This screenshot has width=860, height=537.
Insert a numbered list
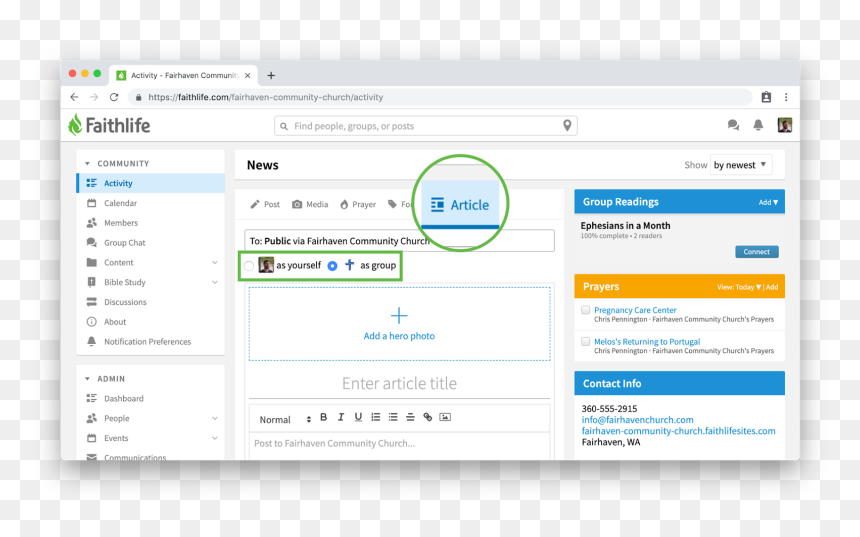point(376,417)
